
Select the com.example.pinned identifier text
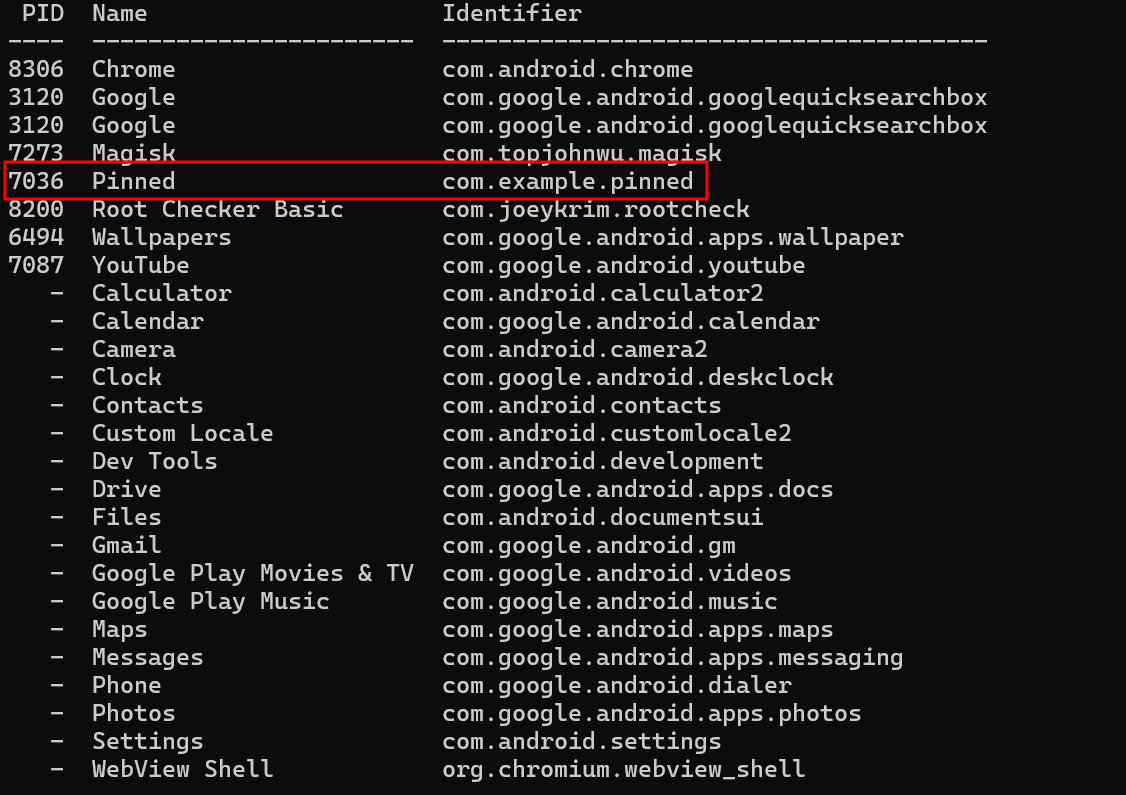click(x=567, y=181)
